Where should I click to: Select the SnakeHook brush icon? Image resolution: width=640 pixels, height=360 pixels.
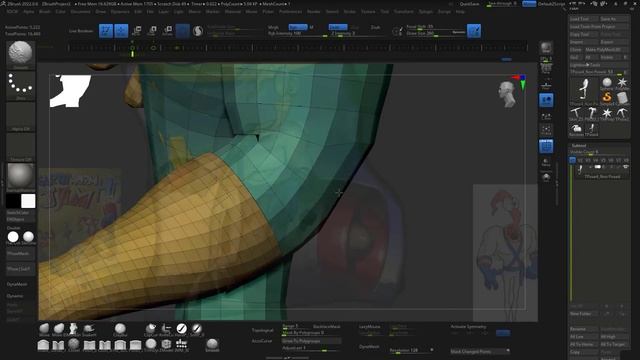click(x=89, y=329)
